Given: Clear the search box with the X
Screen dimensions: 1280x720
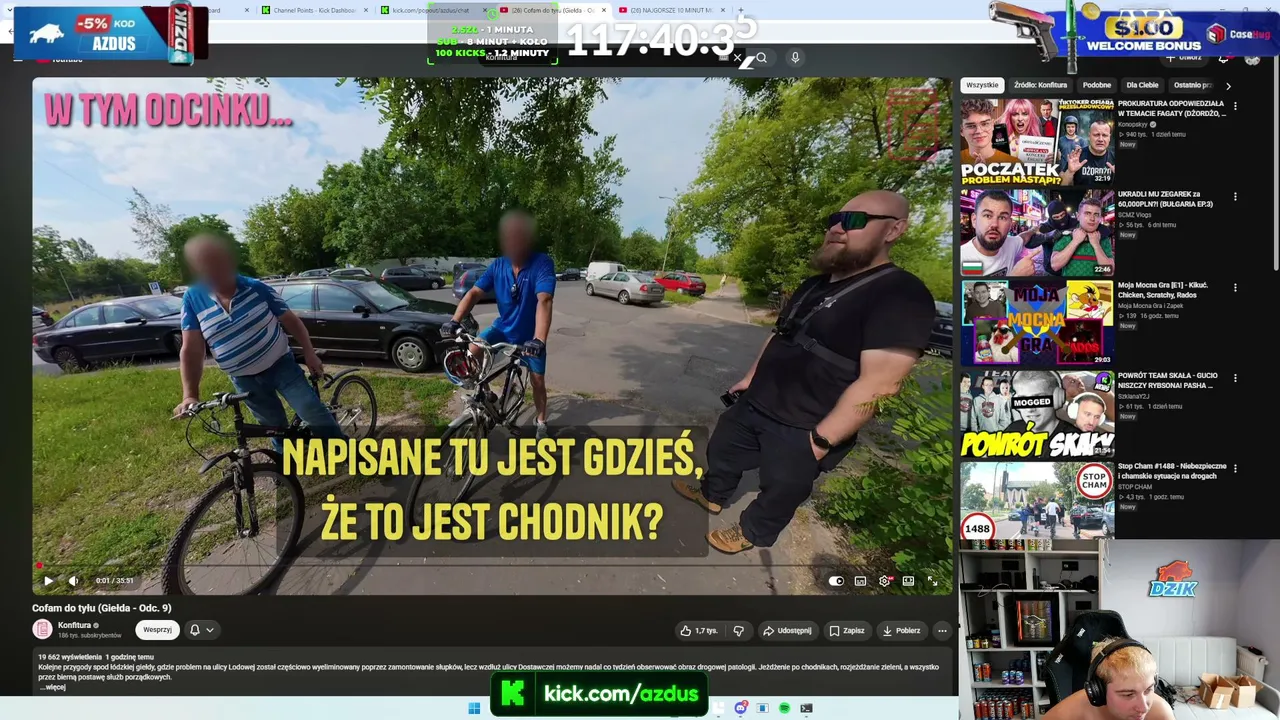Looking at the screenshot, I should (x=737, y=58).
